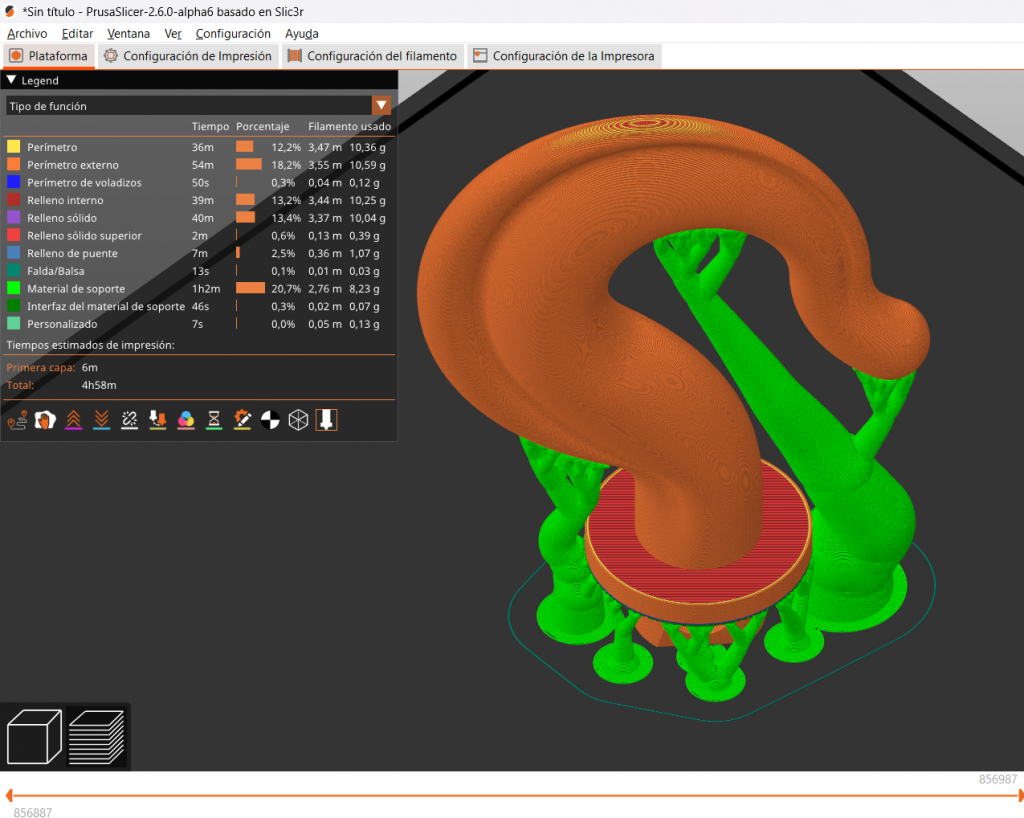Toggle wipe moves icon in legend

44,421
